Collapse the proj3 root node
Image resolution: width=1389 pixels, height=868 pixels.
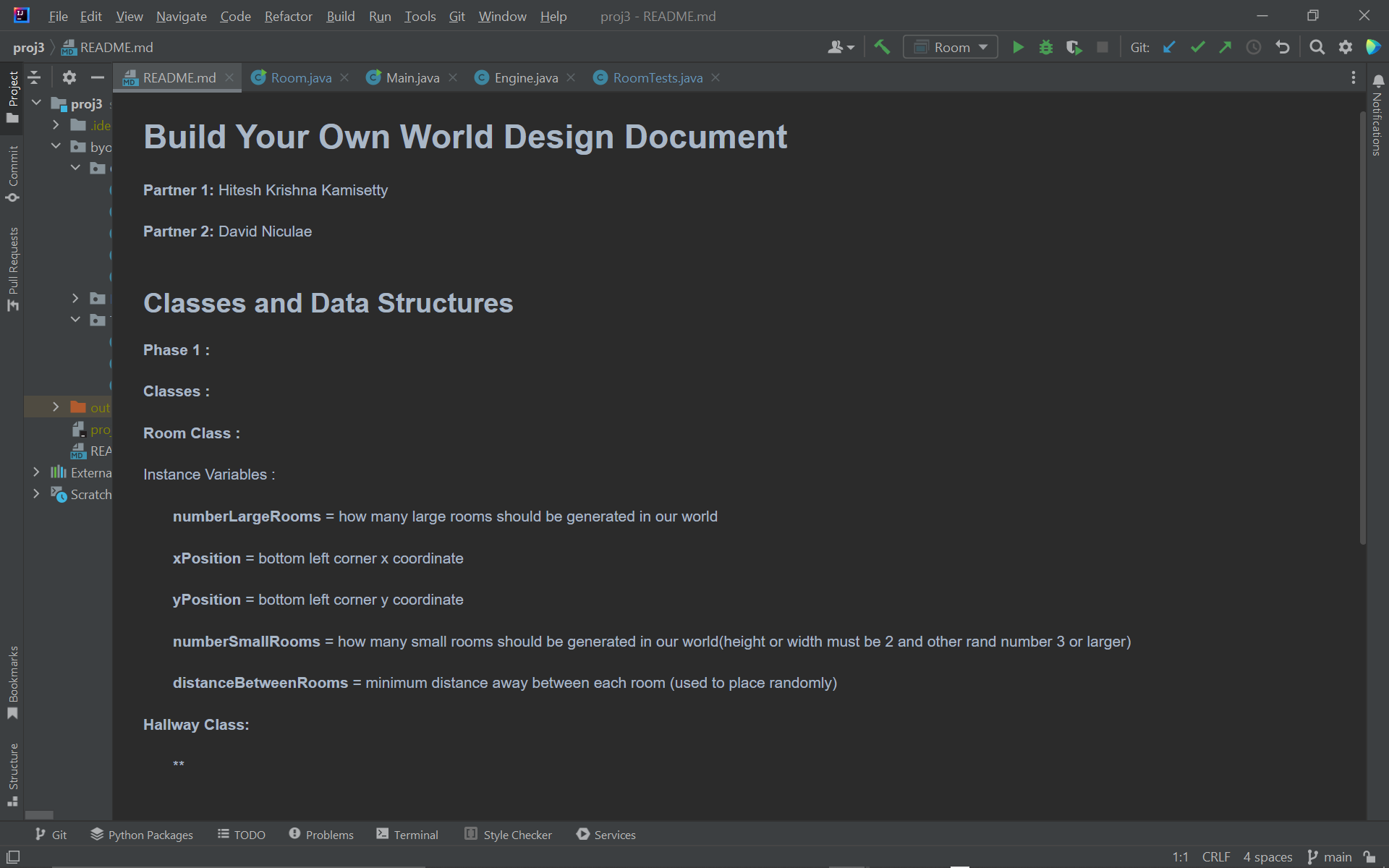(37, 103)
